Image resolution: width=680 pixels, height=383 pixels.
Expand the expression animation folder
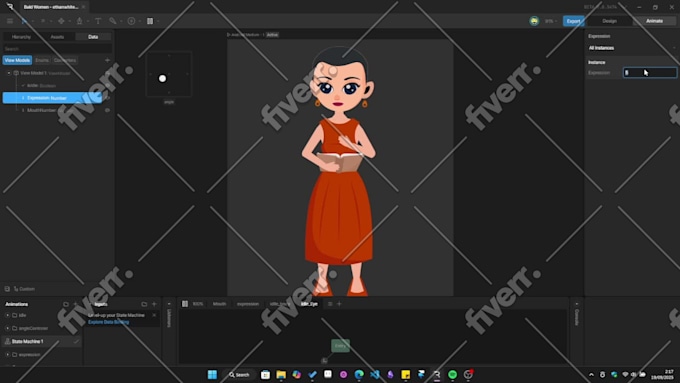coord(7,354)
